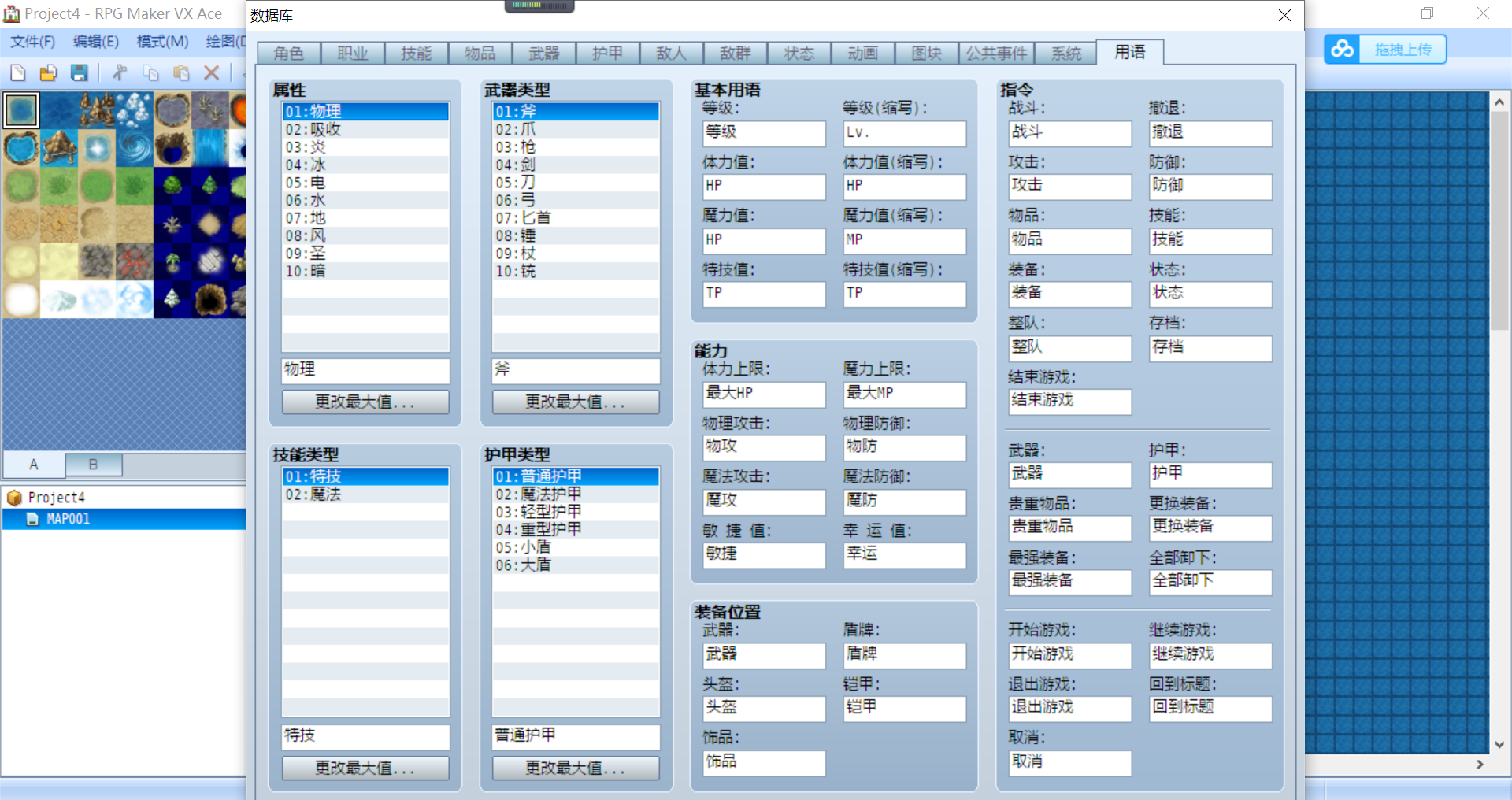Open the 文件(F) menu
1512x800 pixels.
tap(33, 42)
